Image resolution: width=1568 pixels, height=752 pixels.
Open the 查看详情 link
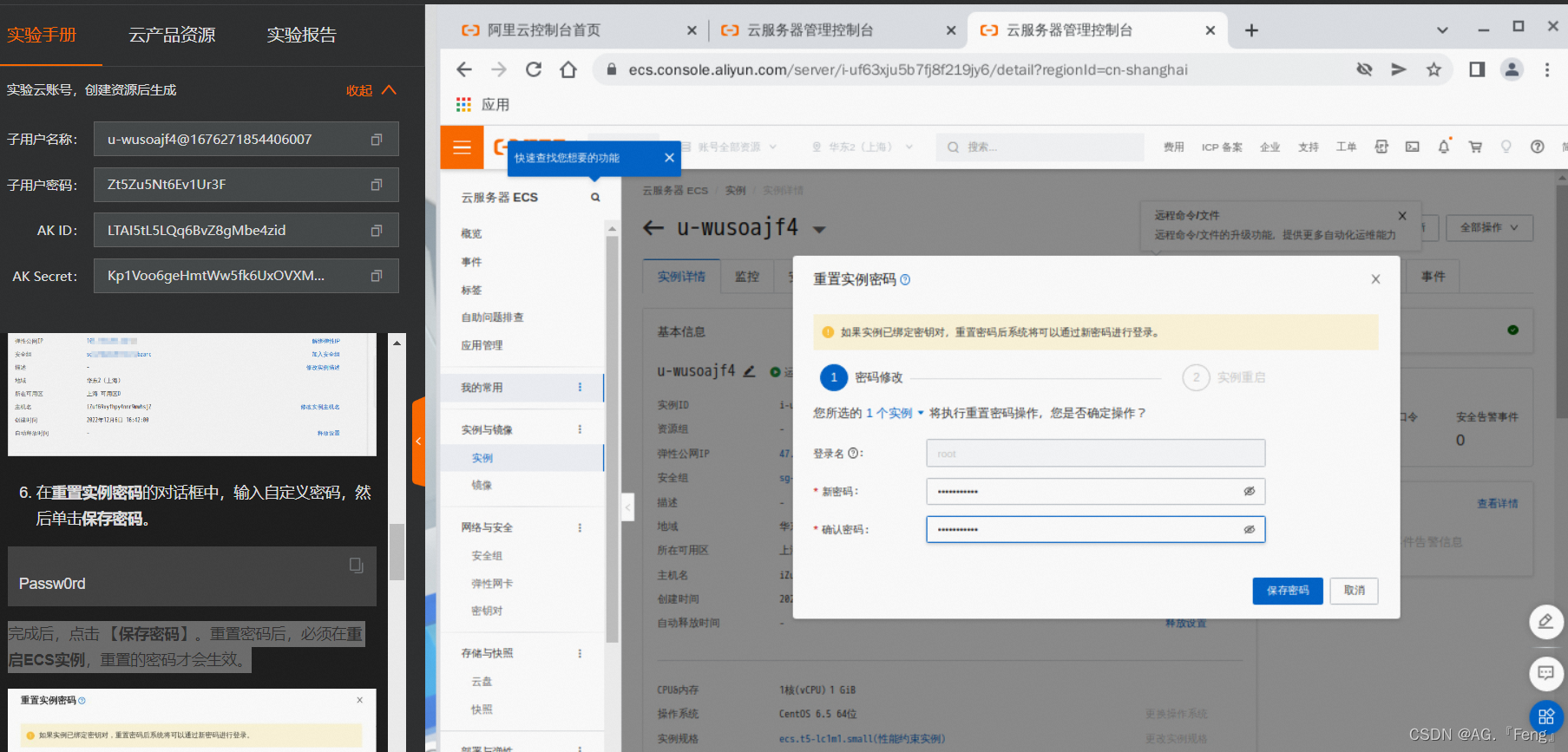tap(1498, 503)
